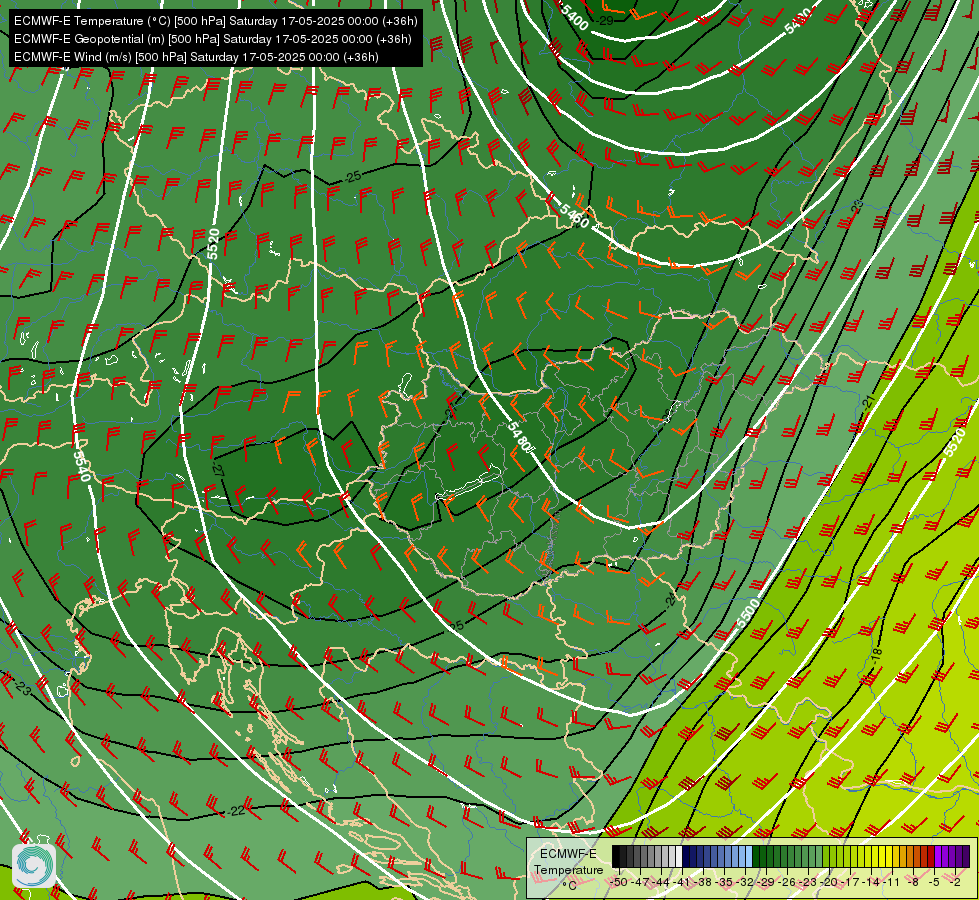
Task: Click the swirl logo icon in the corner
Action: [x=33, y=865]
